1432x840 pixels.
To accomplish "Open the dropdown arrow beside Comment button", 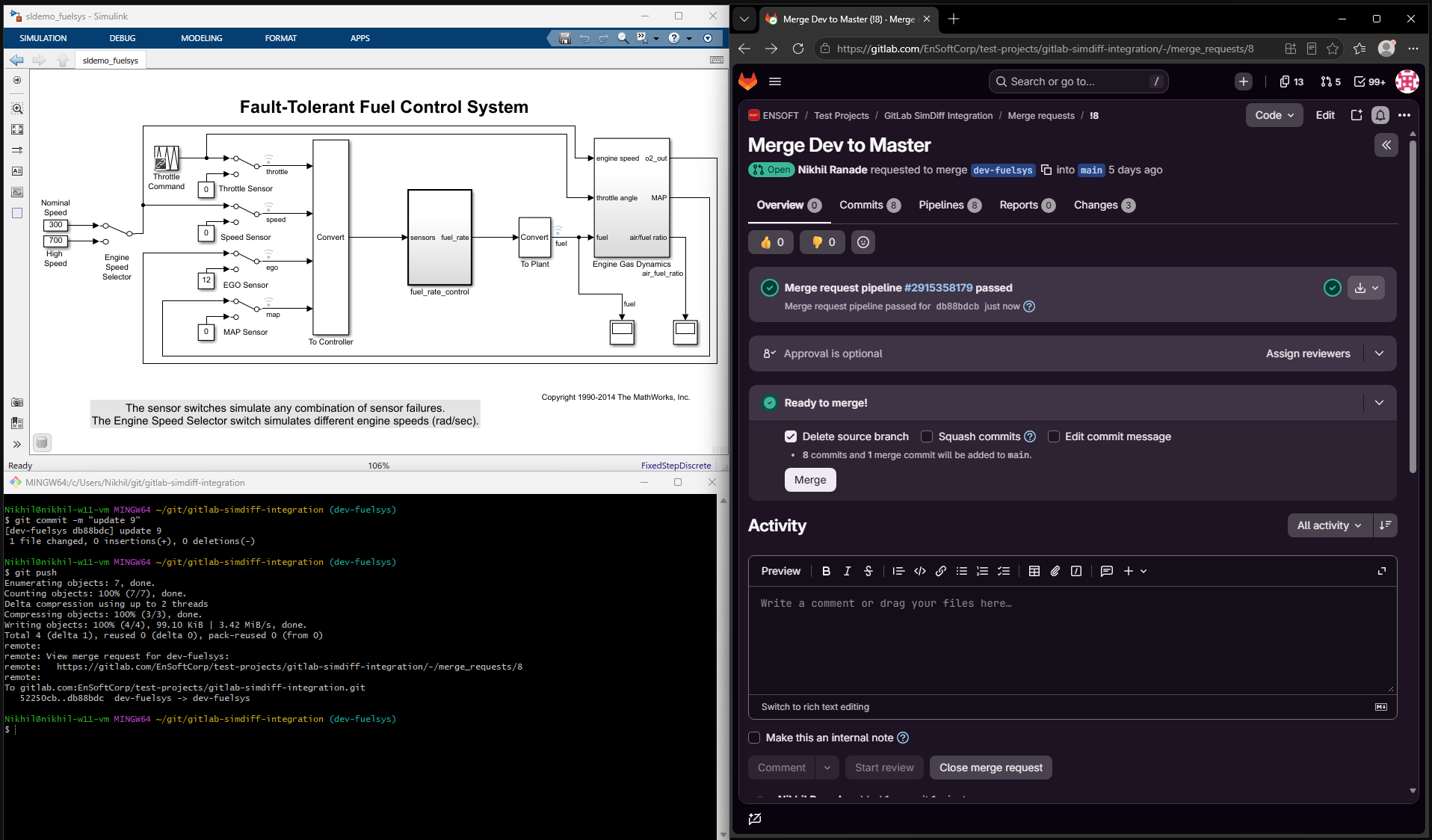I will pos(827,768).
